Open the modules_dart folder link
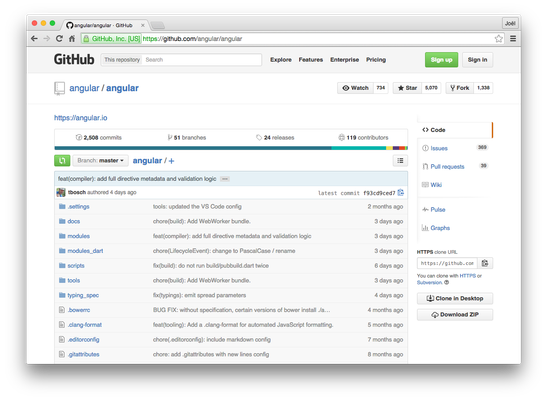This screenshot has width=546, height=400. (x=85, y=251)
